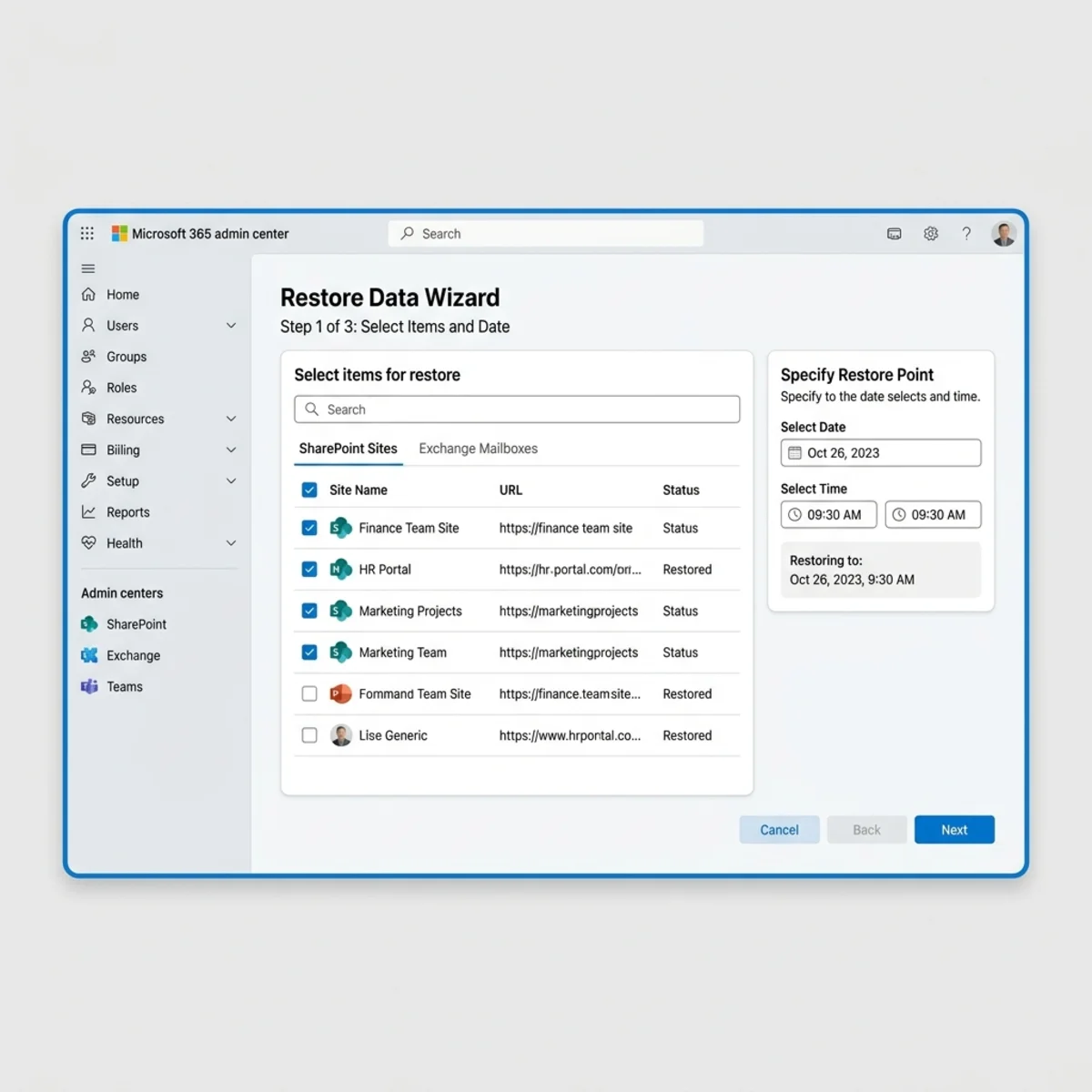
Task: Click the Cancel button
Action: (x=779, y=829)
